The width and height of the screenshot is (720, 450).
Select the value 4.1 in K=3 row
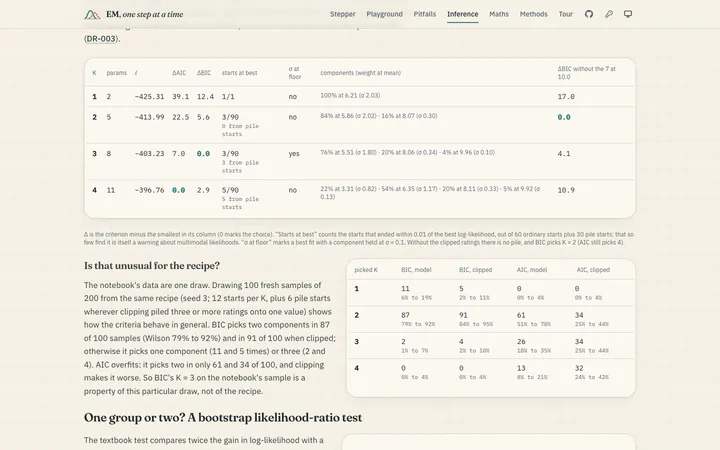pos(564,153)
